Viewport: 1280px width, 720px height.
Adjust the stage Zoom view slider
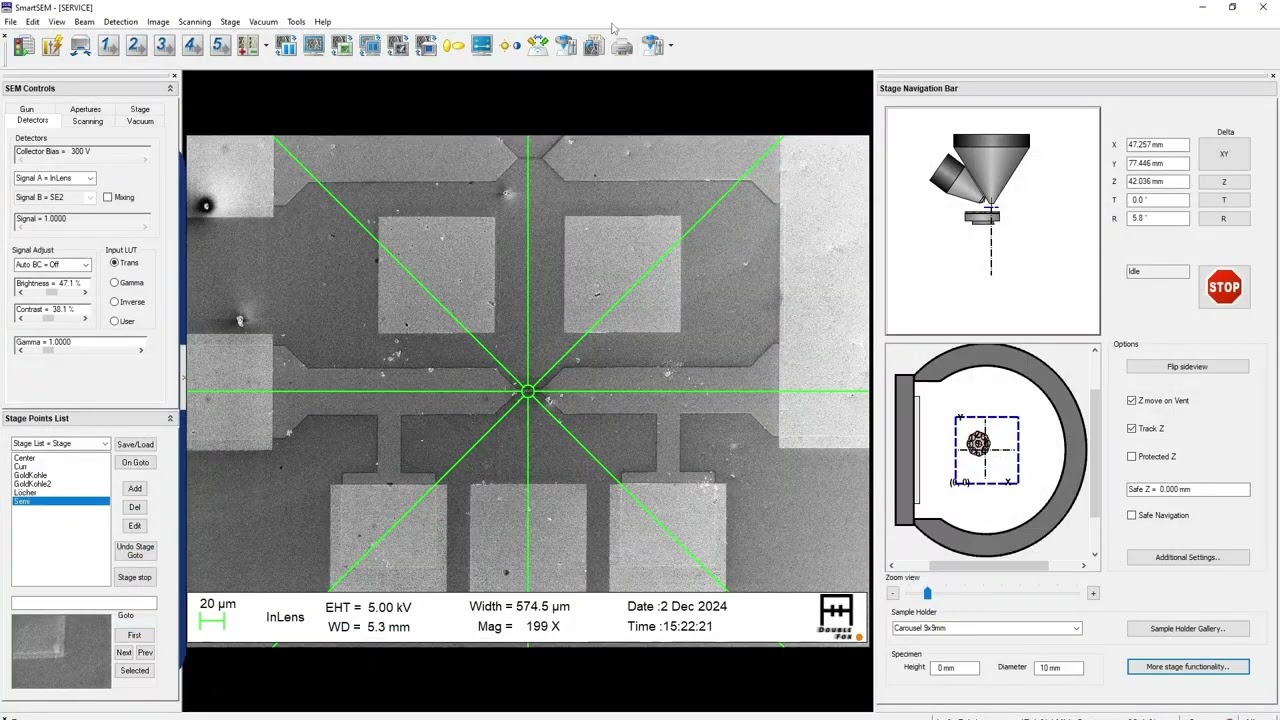[927, 593]
